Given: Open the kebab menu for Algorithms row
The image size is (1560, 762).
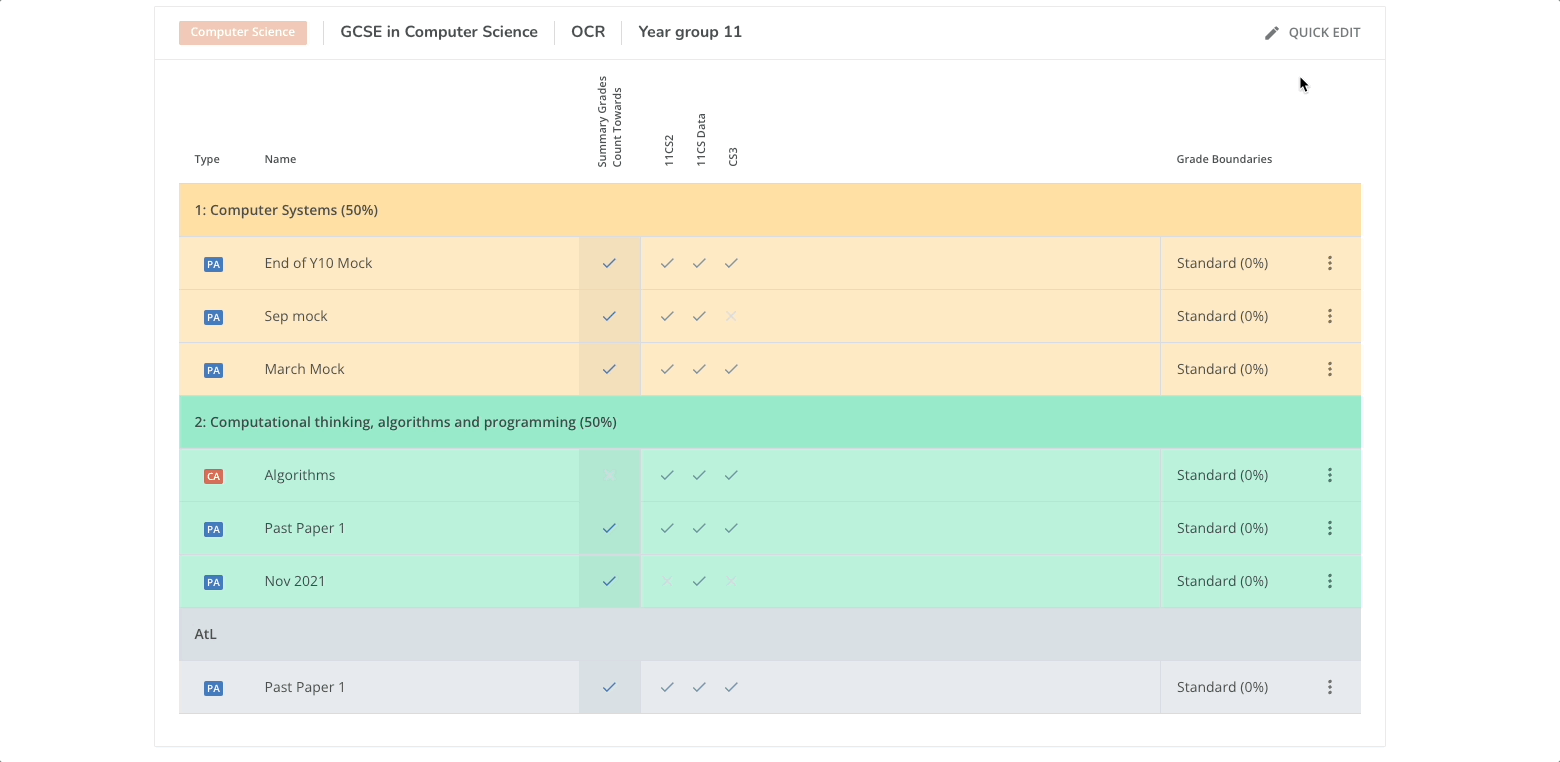Looking at the screenshot, I should 1330,475.
